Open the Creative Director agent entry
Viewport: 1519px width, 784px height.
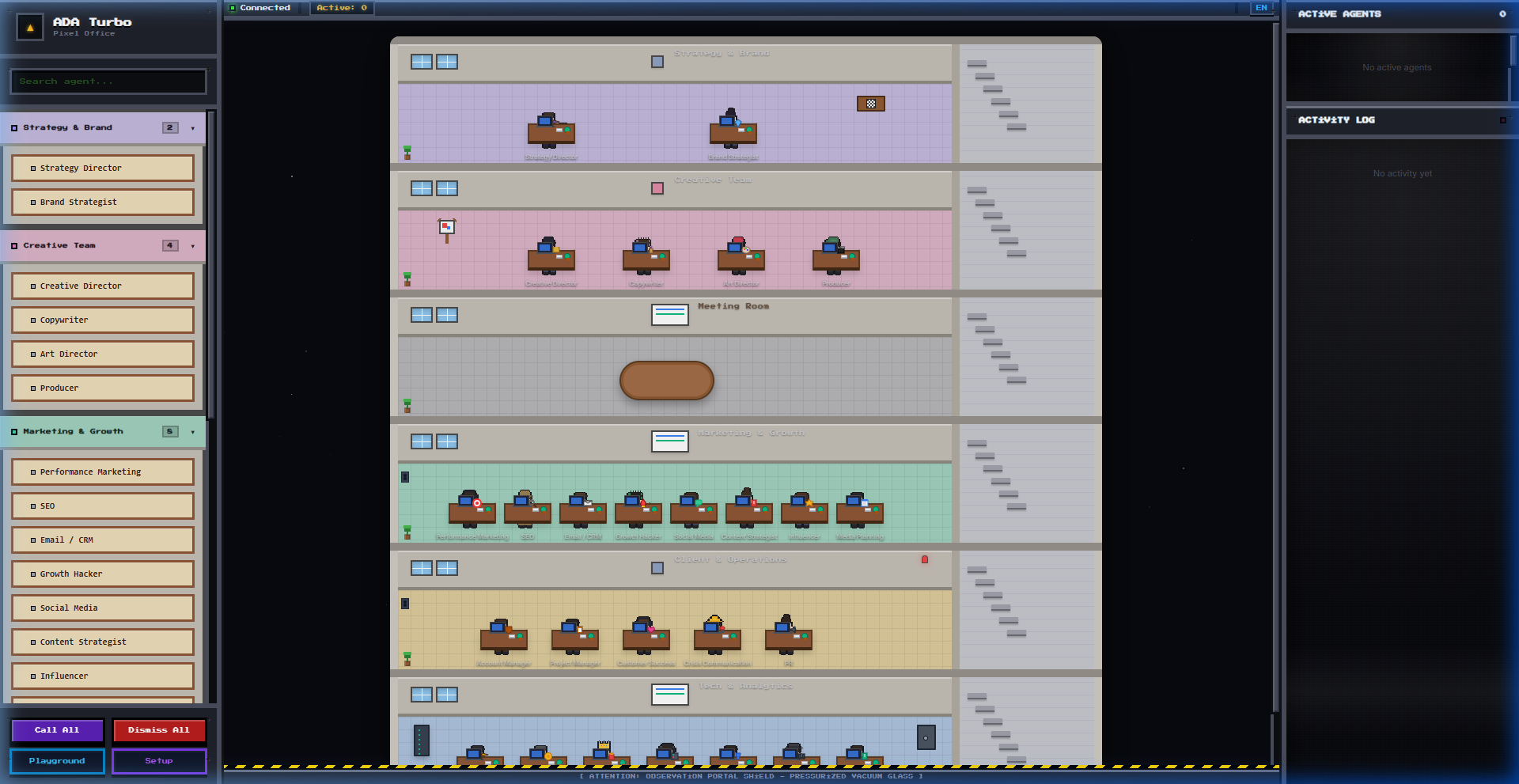click(103, 286)
